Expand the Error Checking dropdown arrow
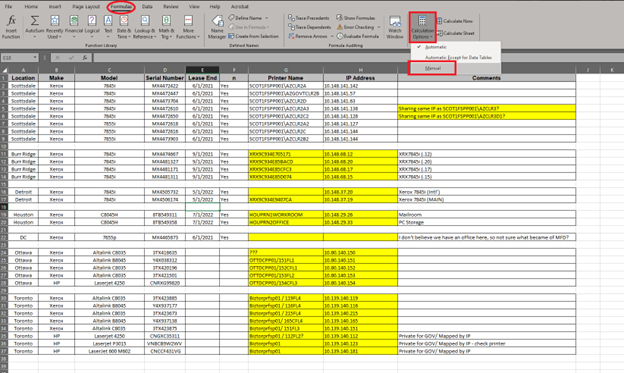 point(378,27)
